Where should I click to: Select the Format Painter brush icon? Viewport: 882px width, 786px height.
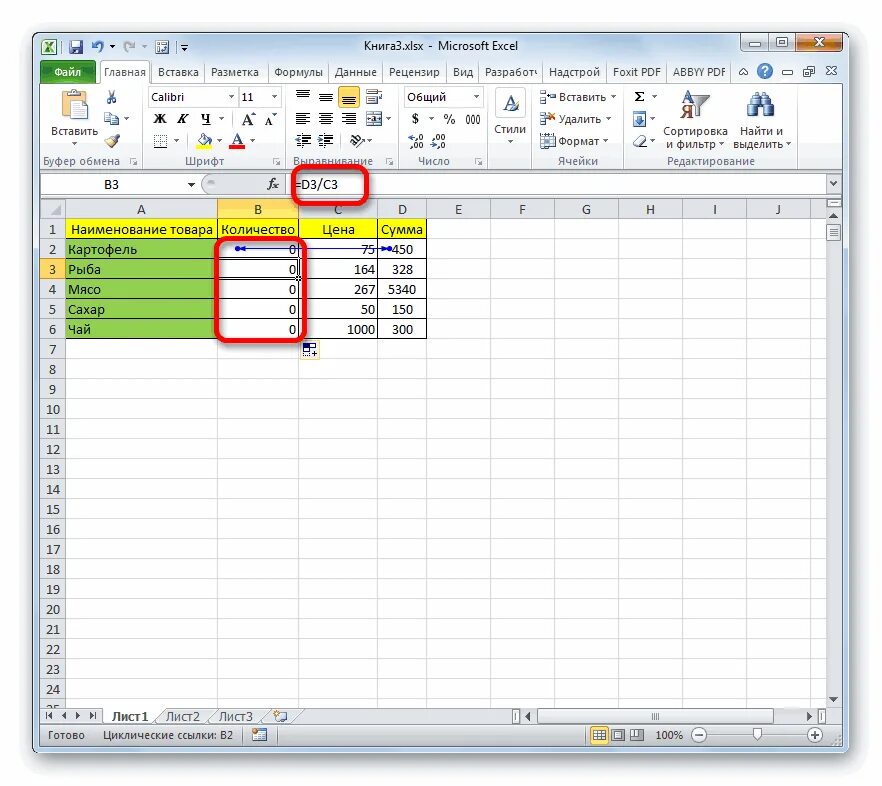(112, 141)
